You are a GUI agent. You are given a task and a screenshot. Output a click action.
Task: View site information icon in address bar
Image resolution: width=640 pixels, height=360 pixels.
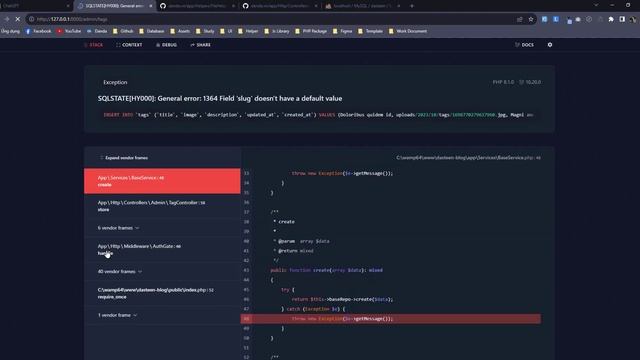31,19
